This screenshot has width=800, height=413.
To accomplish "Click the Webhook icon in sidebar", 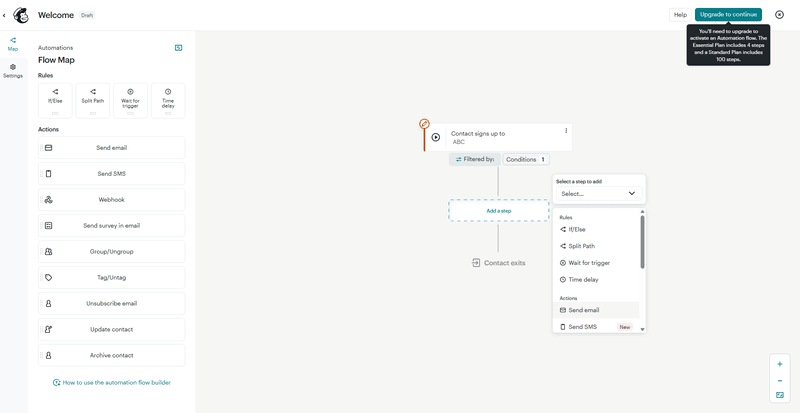I will (x=48, y=200).
